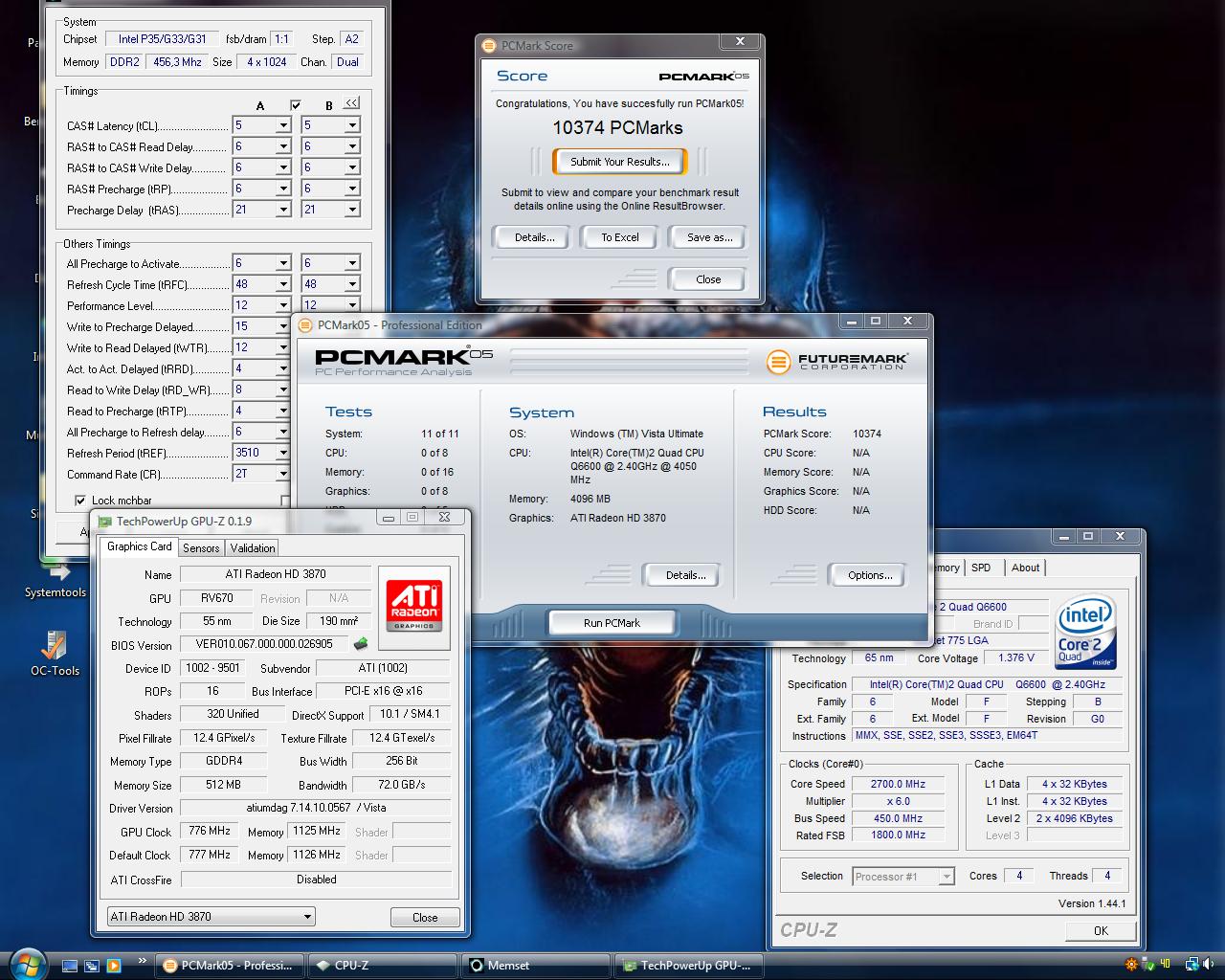This screenshot has width=1225, height=980.
Task: Click the Intel Core 2 Quad logo
Action: click(1086, 631)
